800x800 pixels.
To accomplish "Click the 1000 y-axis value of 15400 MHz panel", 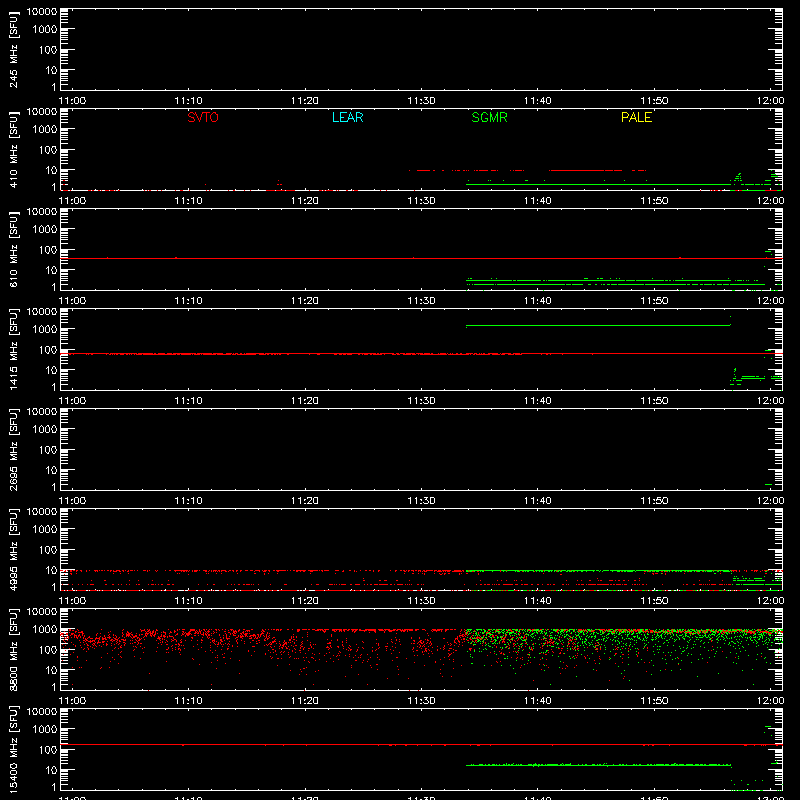I will click(45, 730).
